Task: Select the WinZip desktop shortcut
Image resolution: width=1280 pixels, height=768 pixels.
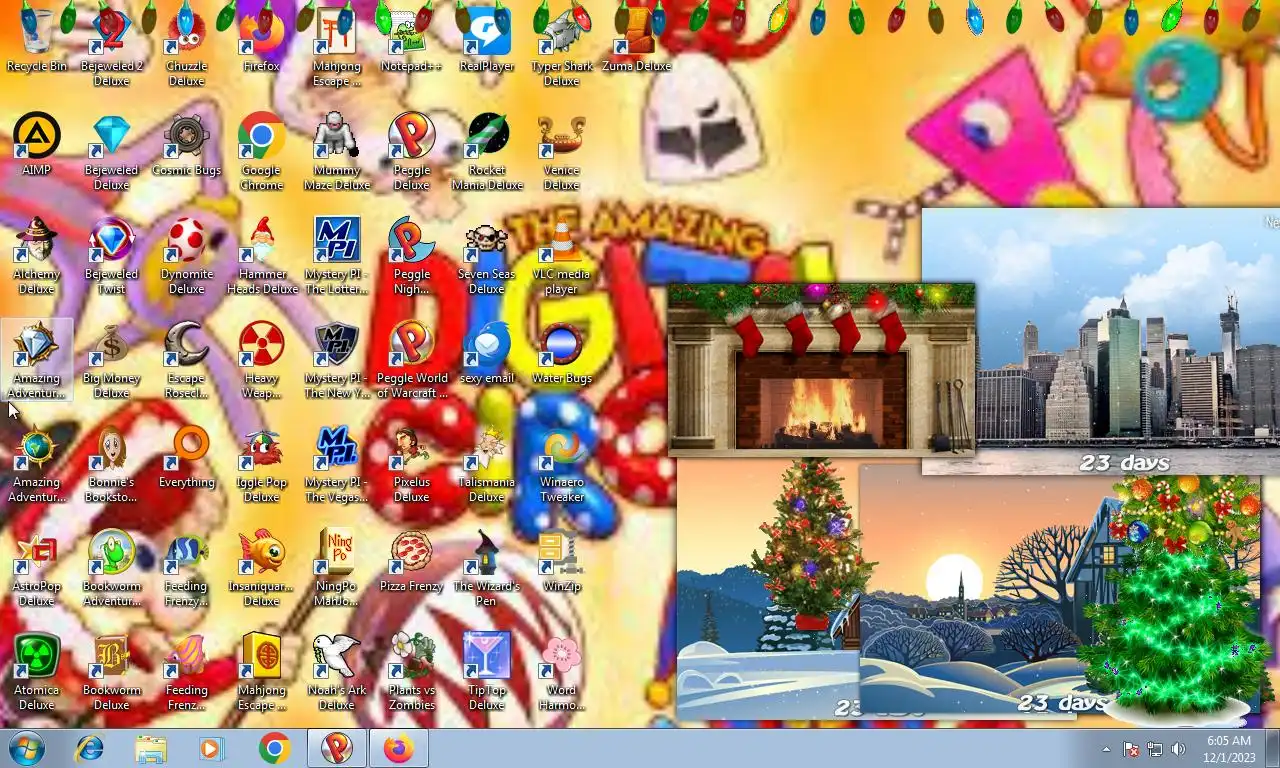Action: 561,562
